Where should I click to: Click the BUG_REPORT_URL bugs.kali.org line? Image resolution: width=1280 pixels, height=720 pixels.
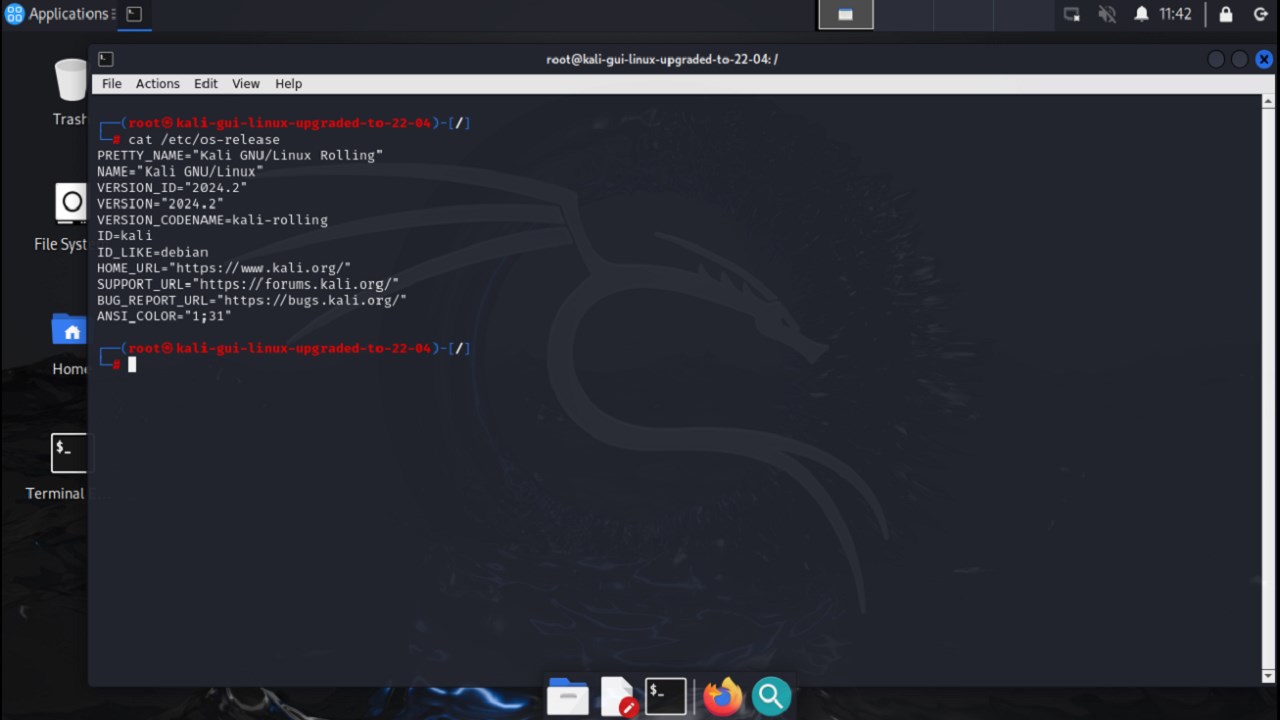252,300
